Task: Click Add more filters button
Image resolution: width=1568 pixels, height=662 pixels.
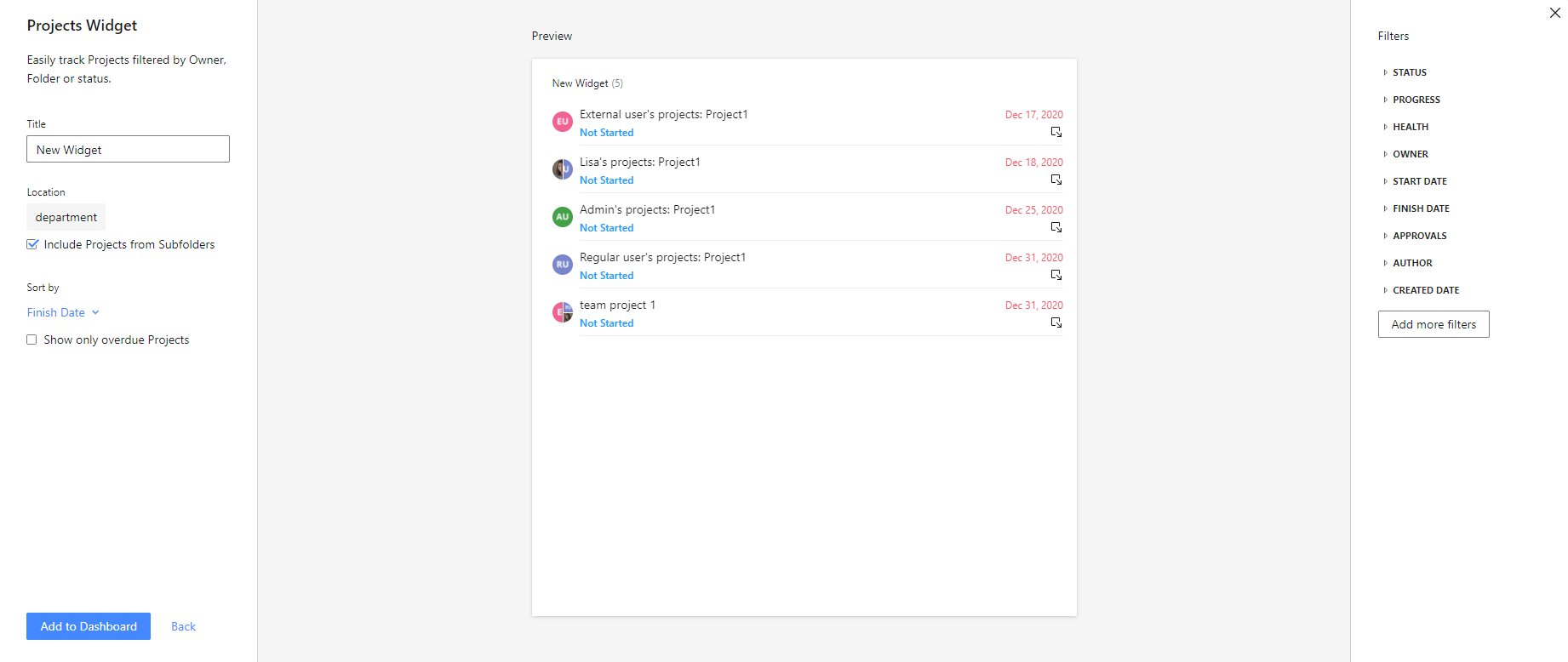Action: click(1434, 324)
